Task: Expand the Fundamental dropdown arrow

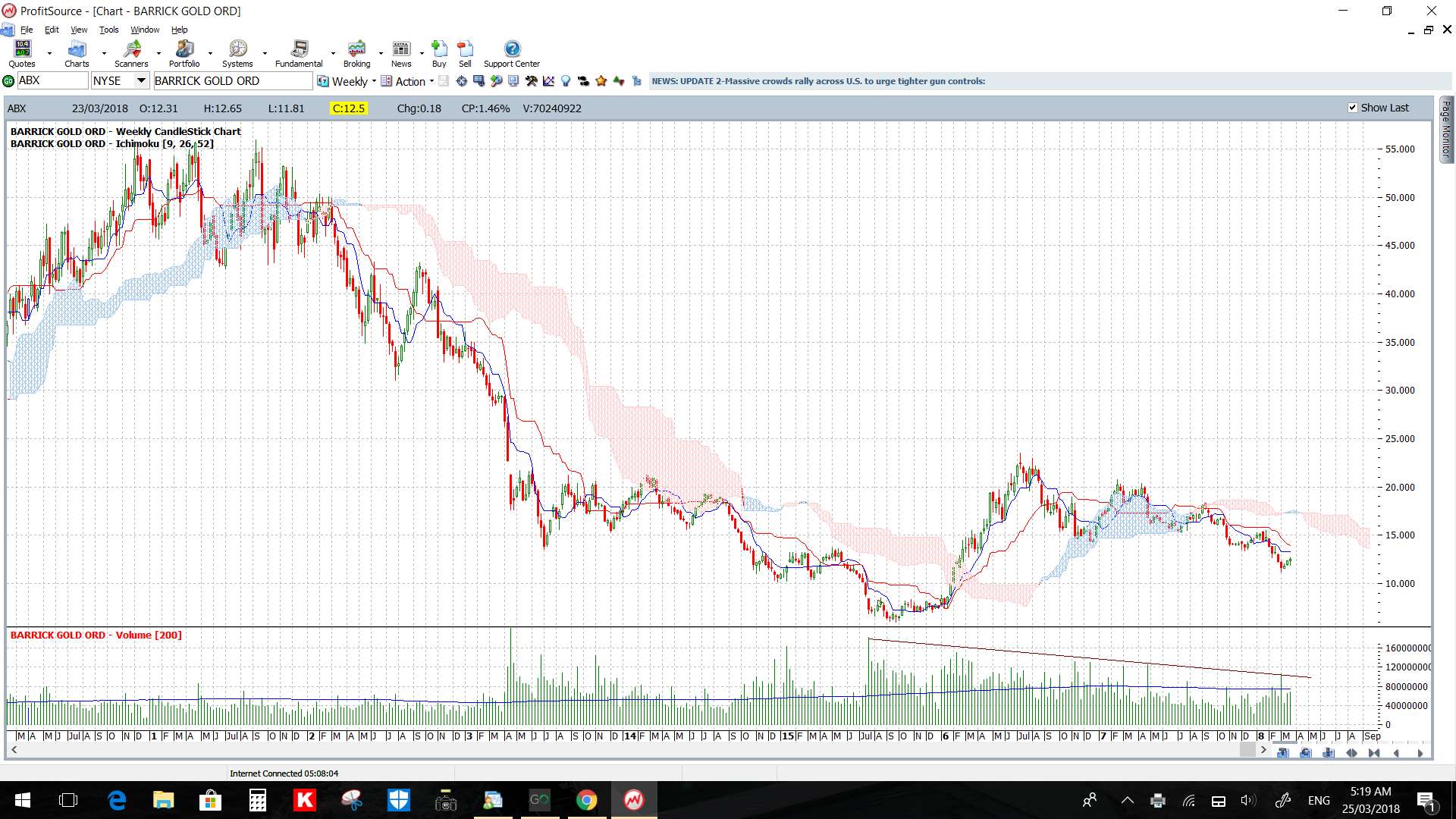Action: 333,54
